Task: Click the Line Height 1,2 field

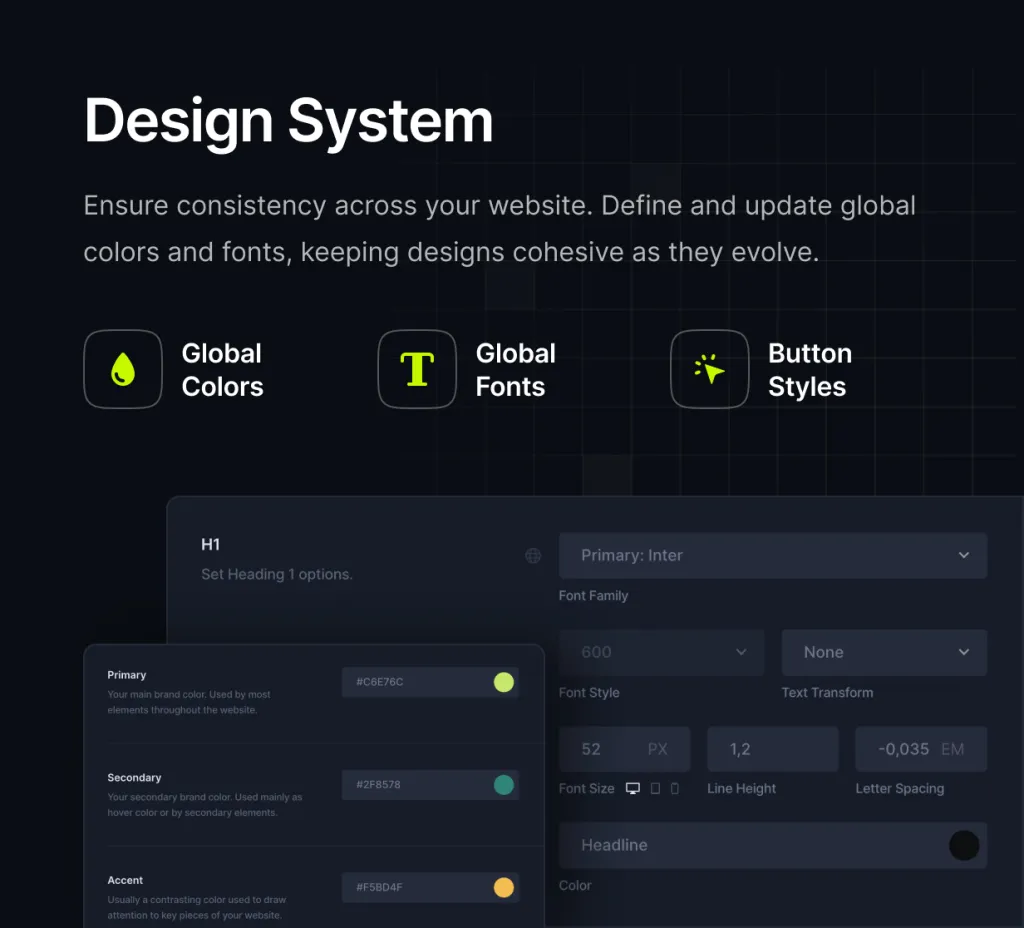Action: pos(772,749)
